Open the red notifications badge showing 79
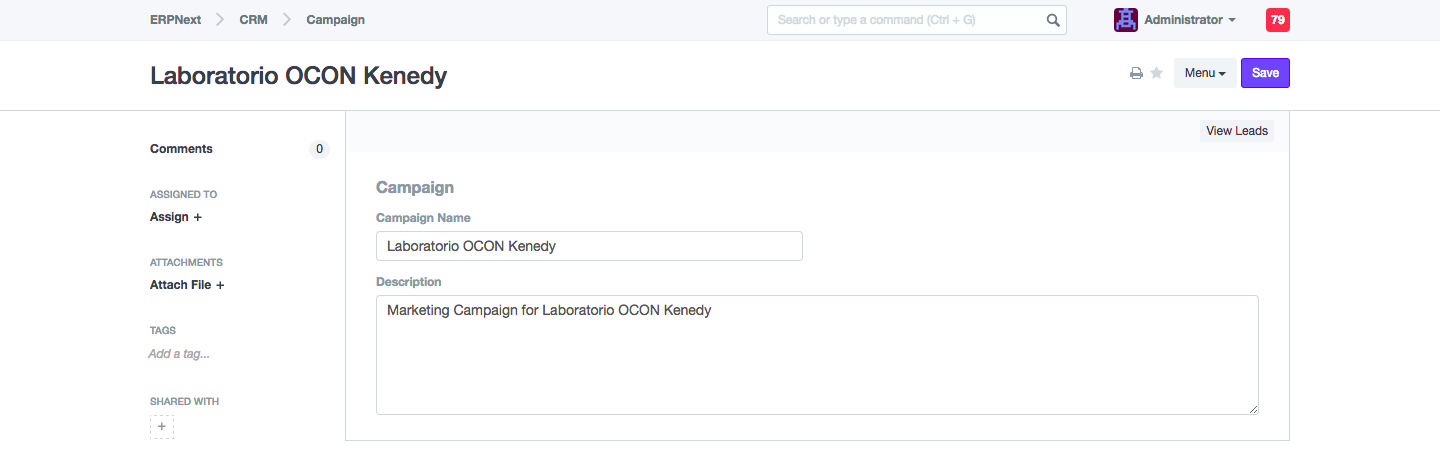Image resolution: width=1440 pixels, height=460 pixels. tap(1277, 20)
